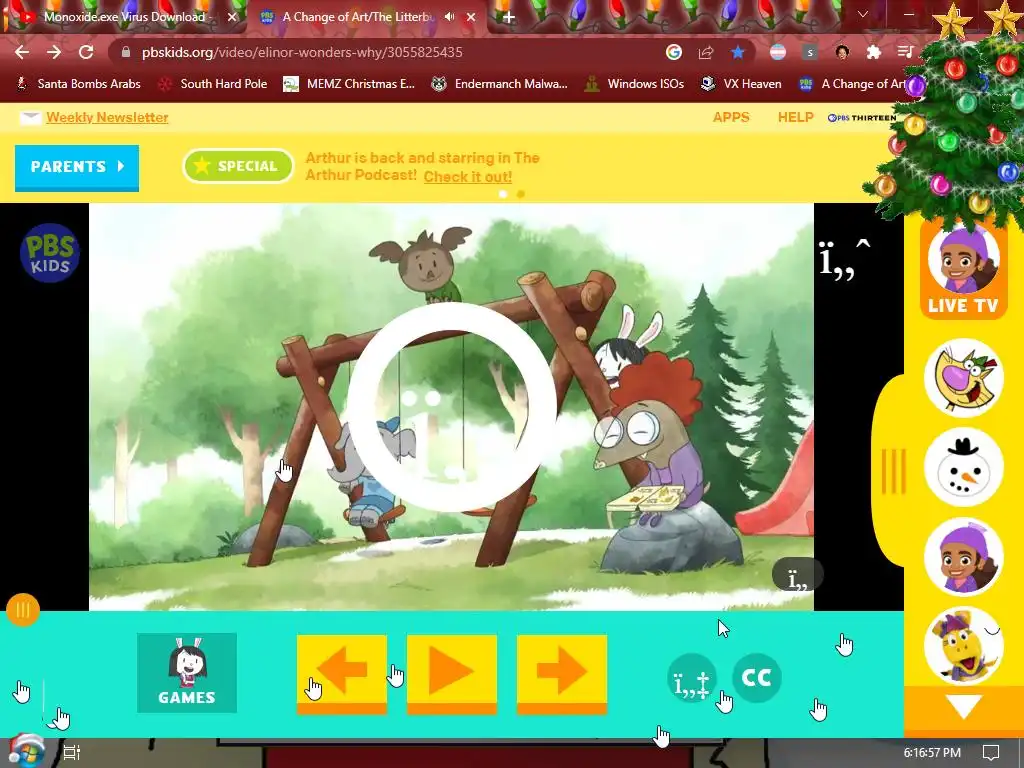Image resolution: width=1024 pixels, height=768 pixels.
Task: Open the browser extensions puzzle icon
Action: [874, 52]
